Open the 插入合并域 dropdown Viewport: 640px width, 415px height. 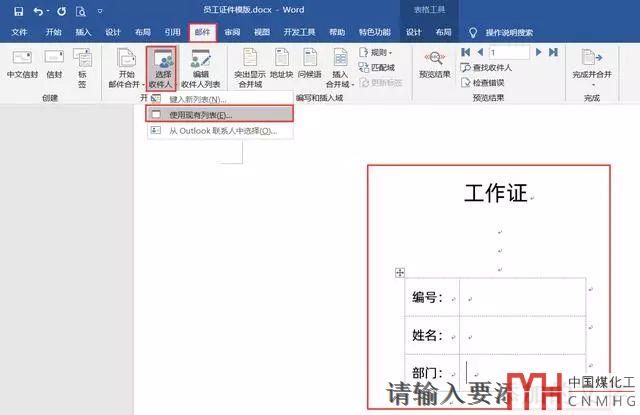(340, 68)
